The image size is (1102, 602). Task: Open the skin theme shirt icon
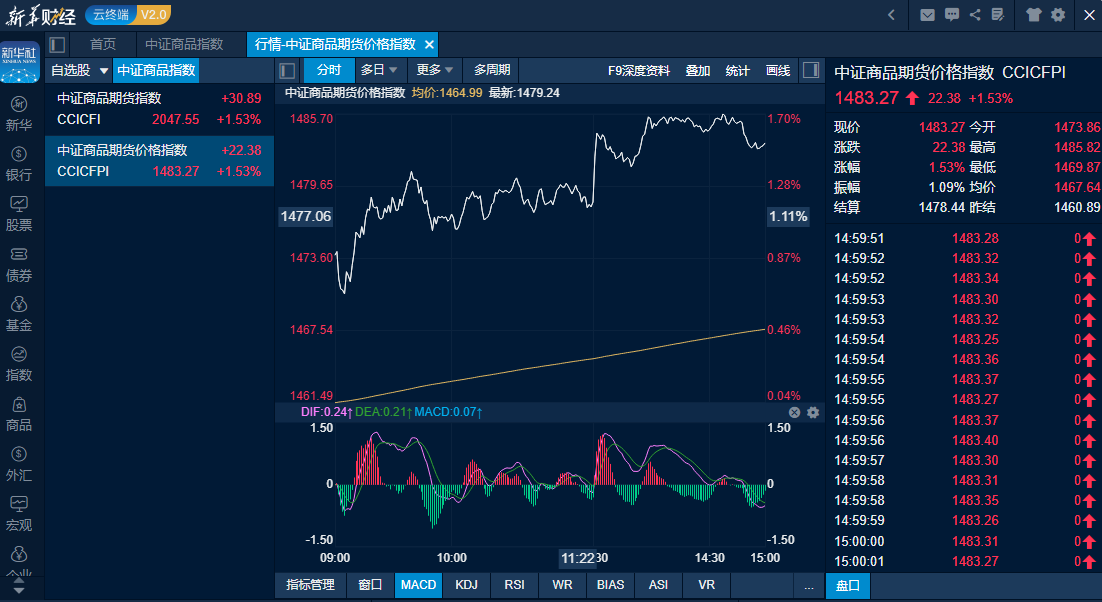pos(1034,15)
